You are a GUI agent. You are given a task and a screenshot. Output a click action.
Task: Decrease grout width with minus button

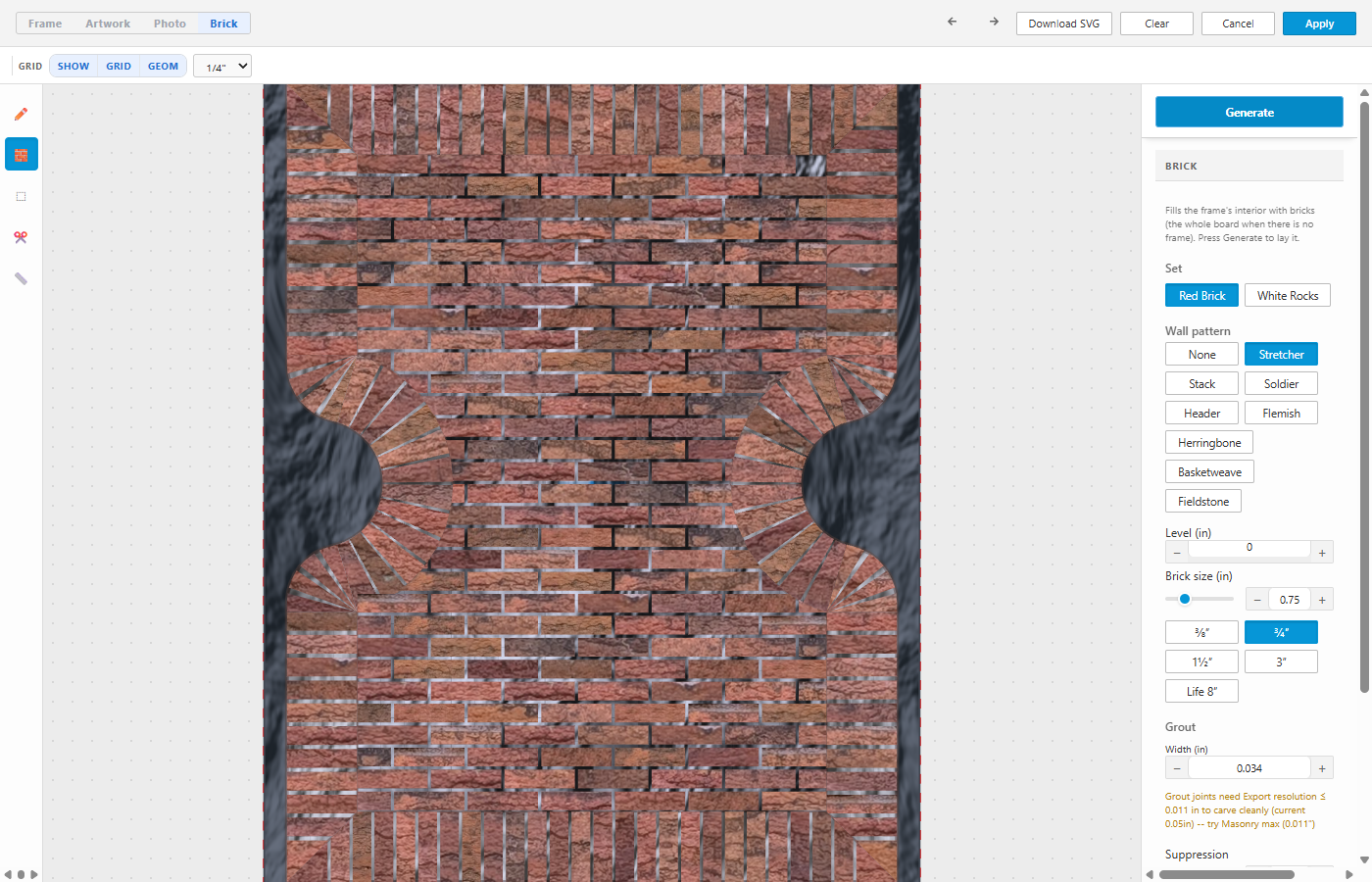click(x=1177, y=768)
